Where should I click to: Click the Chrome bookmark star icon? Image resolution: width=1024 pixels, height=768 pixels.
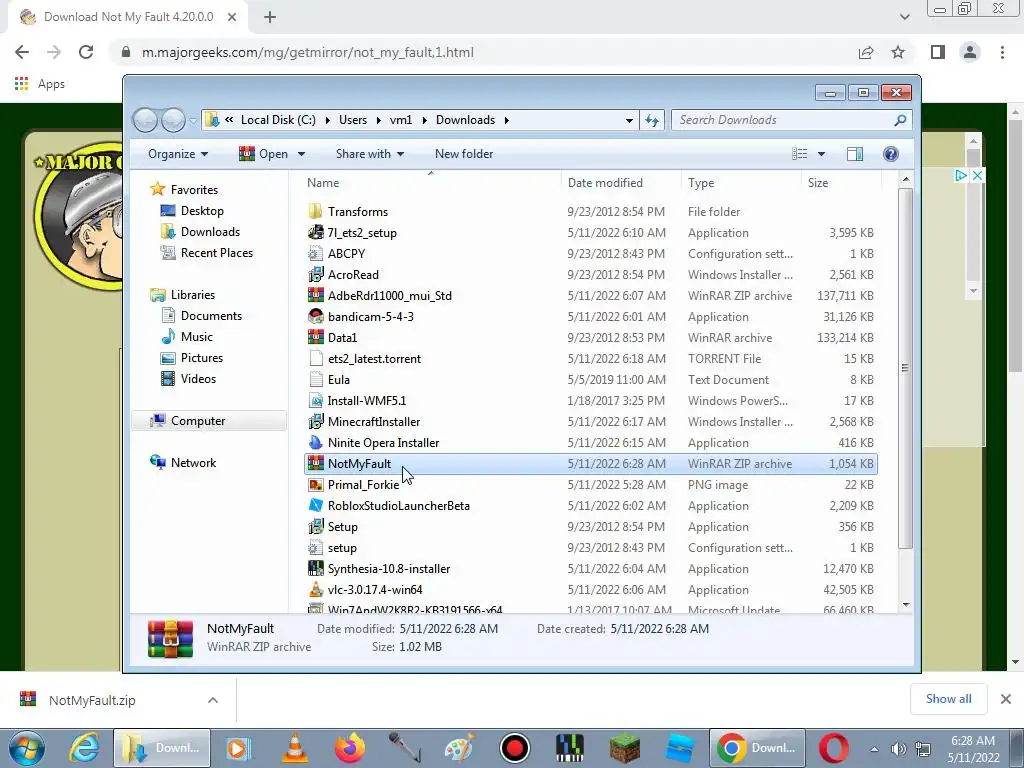click(x=898, y=52)
